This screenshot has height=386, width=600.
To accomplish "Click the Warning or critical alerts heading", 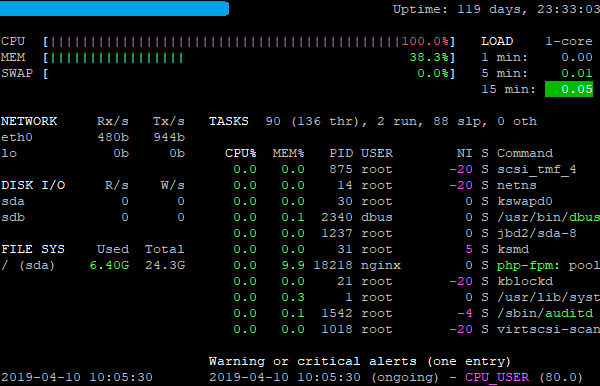I will [360, 362].
